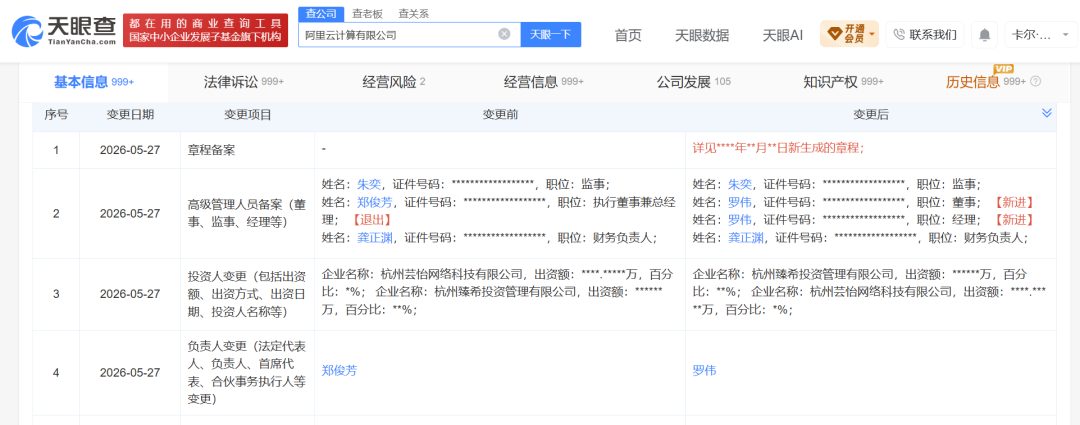1080x425 pixels.
Task: Click the 投资人变更 change item cell
Action: coord(248,294)
